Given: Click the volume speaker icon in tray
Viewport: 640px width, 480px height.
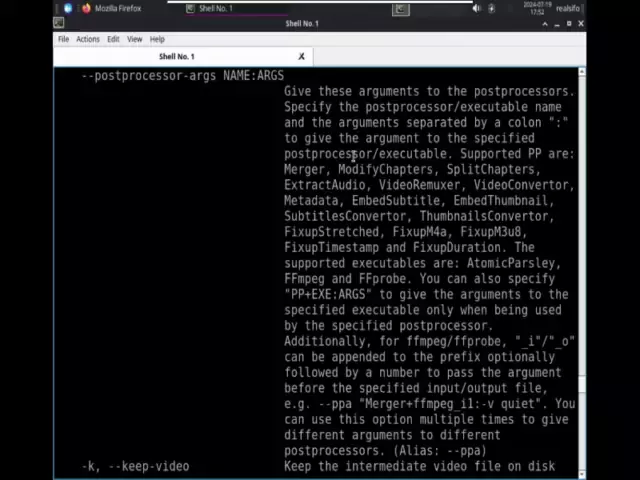Looking at the screenshot, I should coord(476,8).
